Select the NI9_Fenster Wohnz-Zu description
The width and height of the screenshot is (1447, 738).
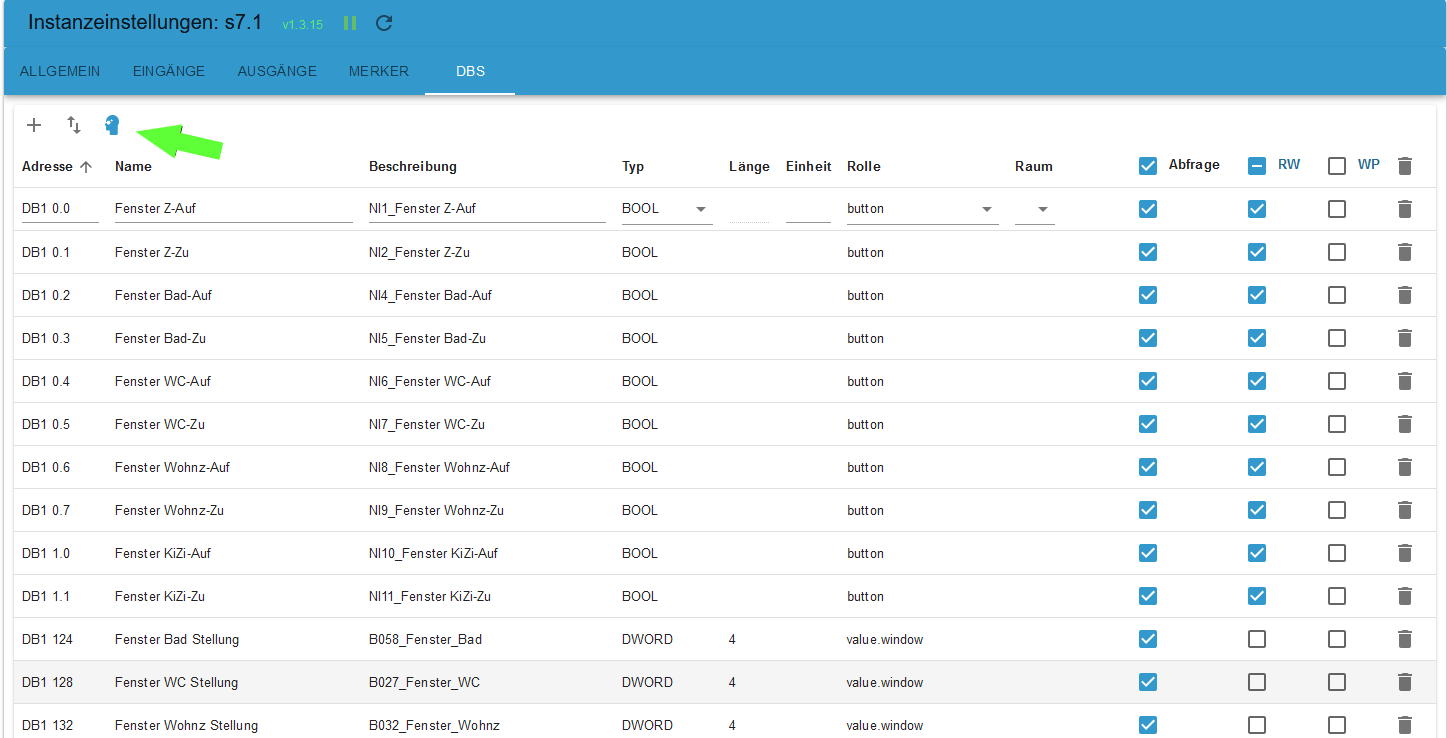click(x=436, y=510)
